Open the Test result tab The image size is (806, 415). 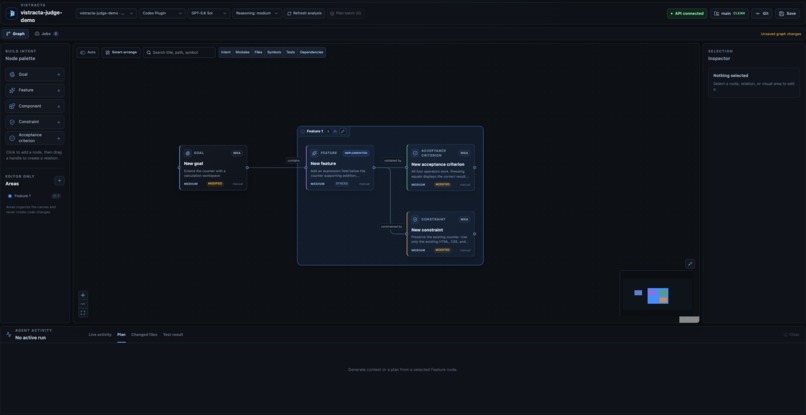(173, 335)
